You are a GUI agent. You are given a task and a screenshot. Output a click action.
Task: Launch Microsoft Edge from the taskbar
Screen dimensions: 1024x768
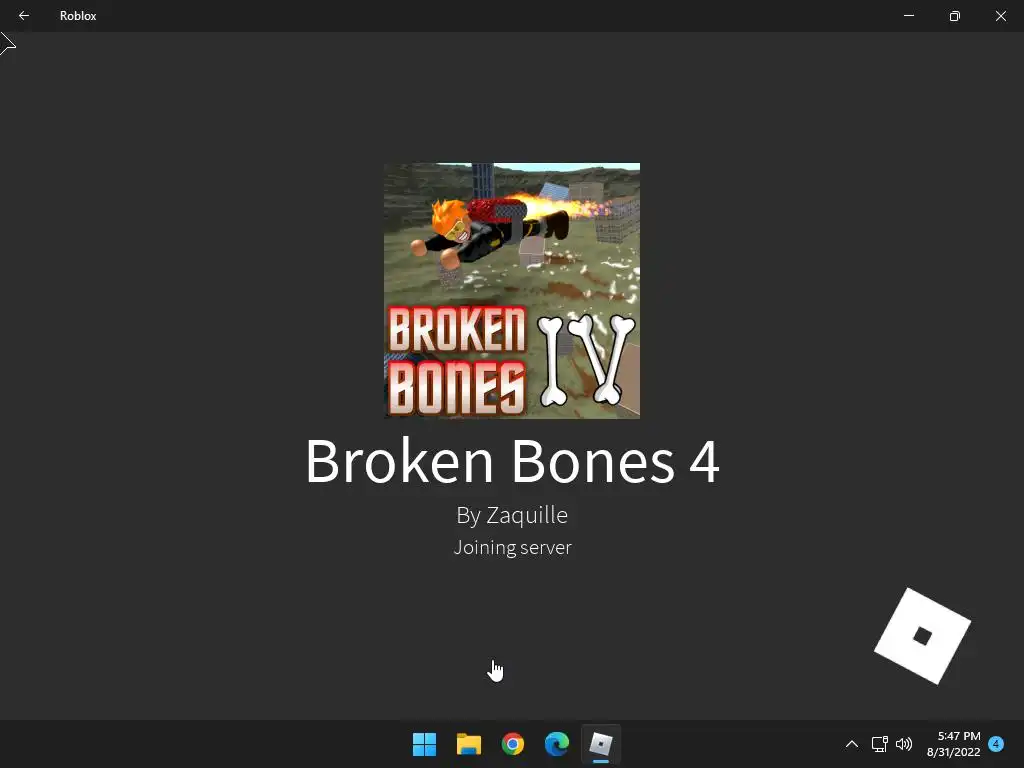coord(556,744)
